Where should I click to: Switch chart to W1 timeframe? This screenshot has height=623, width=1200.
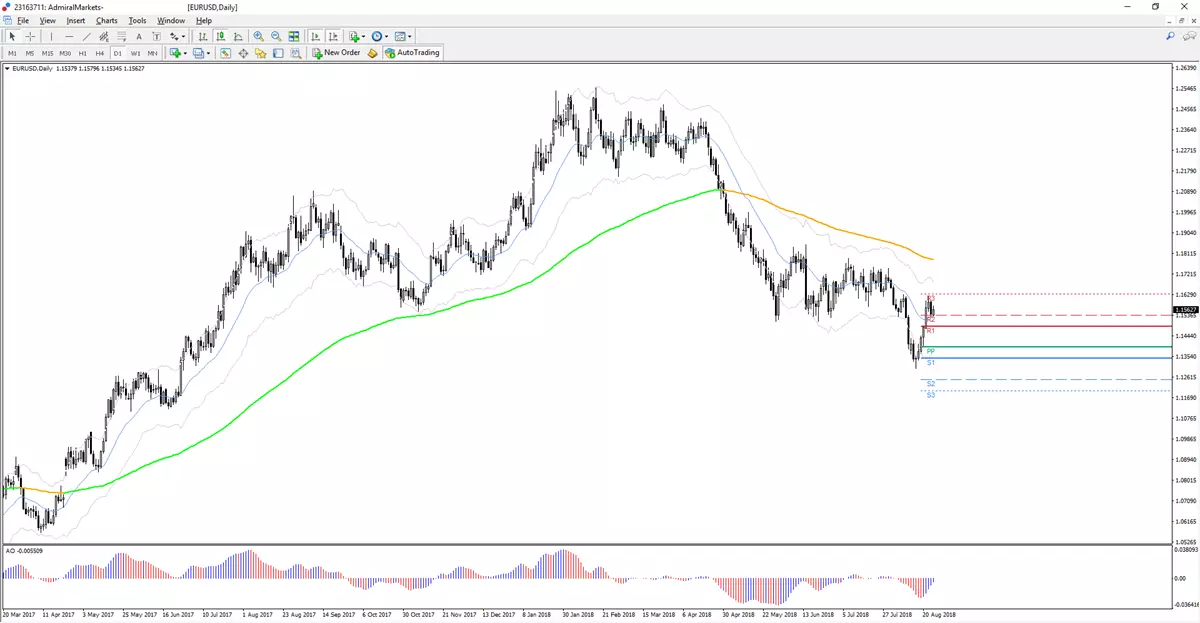point(135,53)
